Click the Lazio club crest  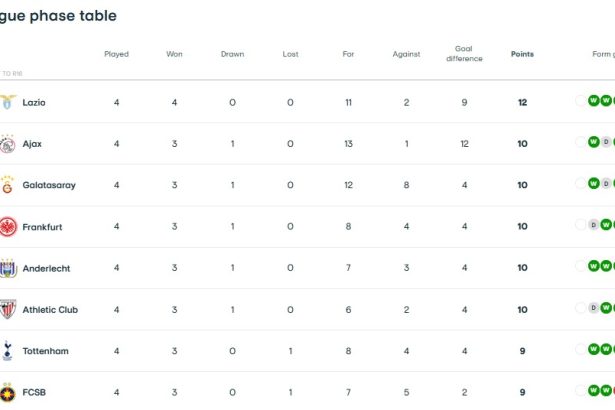tap(7, 102)
